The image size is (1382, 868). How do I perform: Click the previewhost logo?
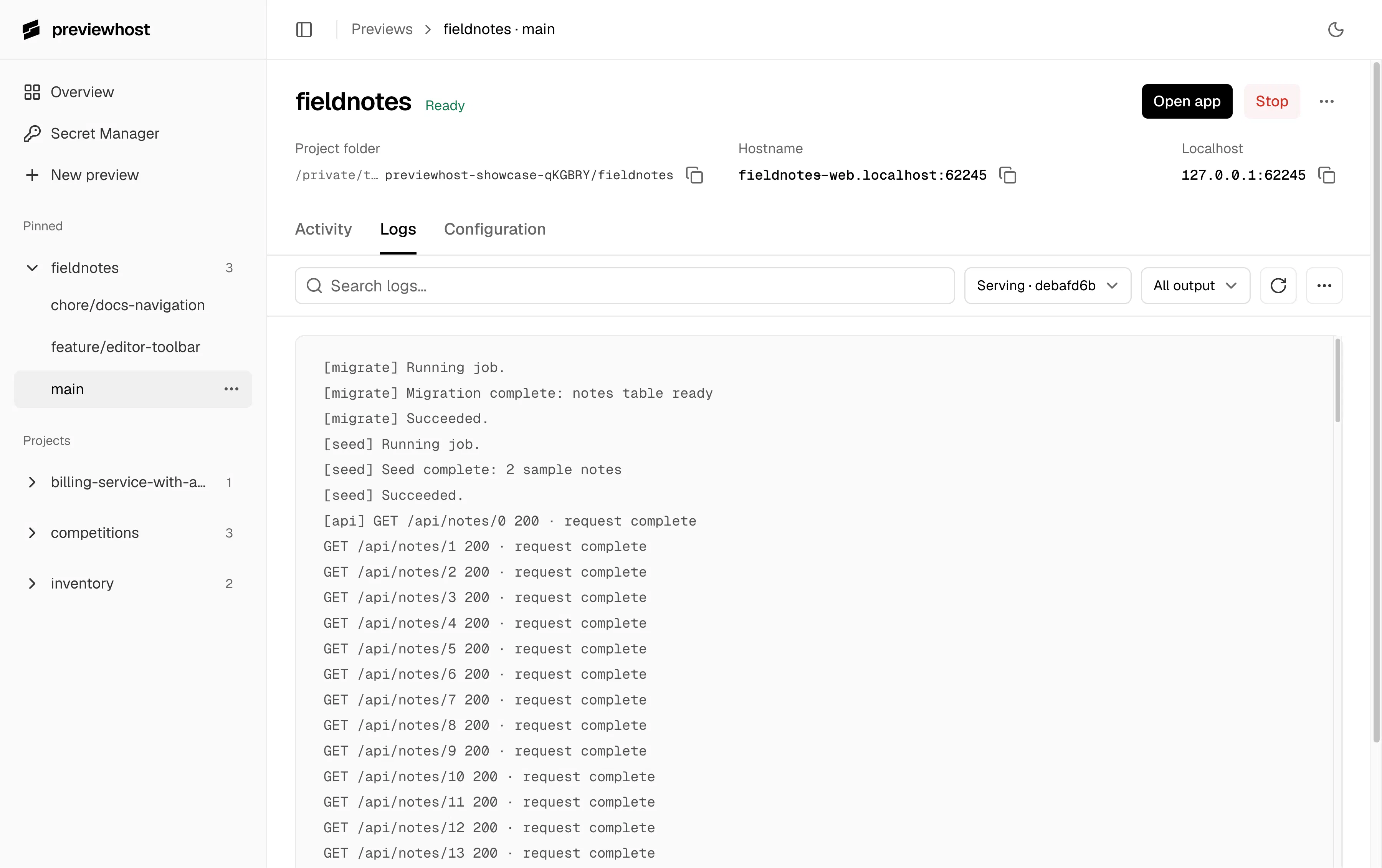(x=86, y=29)
